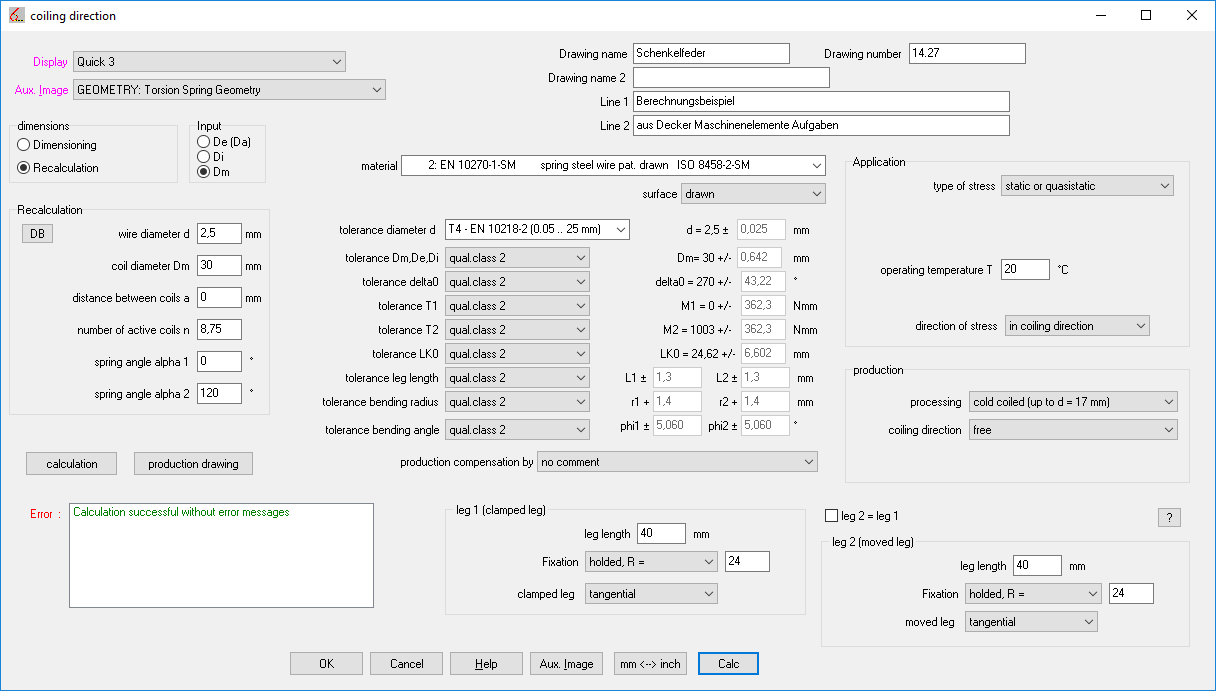This screenshot has width=1216, height=691.
Task: Click the question mark help button
Action: (1169, 517)
